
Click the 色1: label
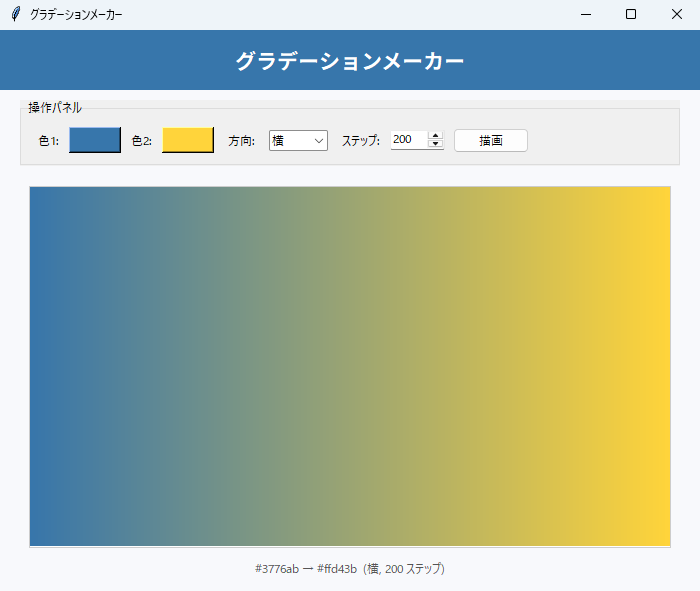[x=49, y=141]
